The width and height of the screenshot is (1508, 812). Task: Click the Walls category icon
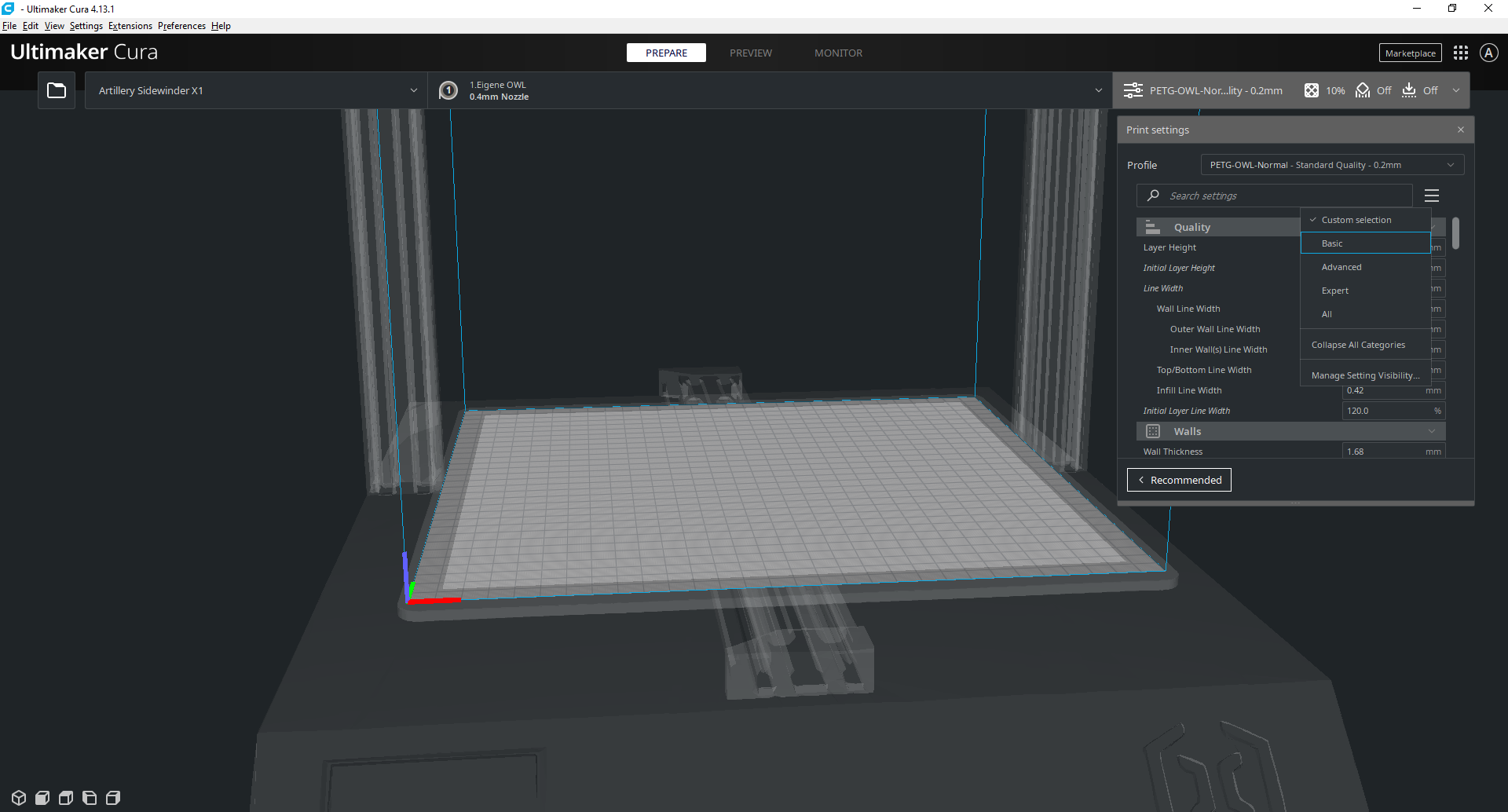pos(1153,431)
